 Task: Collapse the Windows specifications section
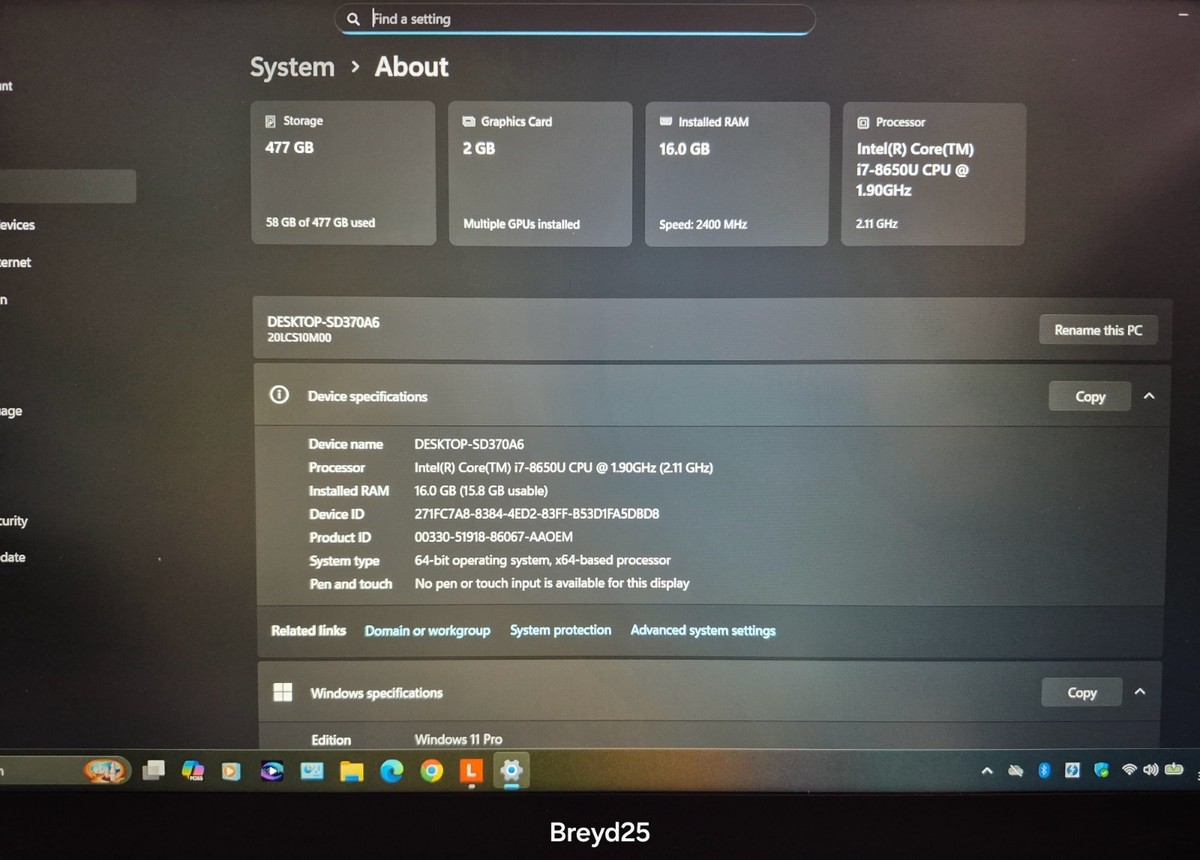1140,692
